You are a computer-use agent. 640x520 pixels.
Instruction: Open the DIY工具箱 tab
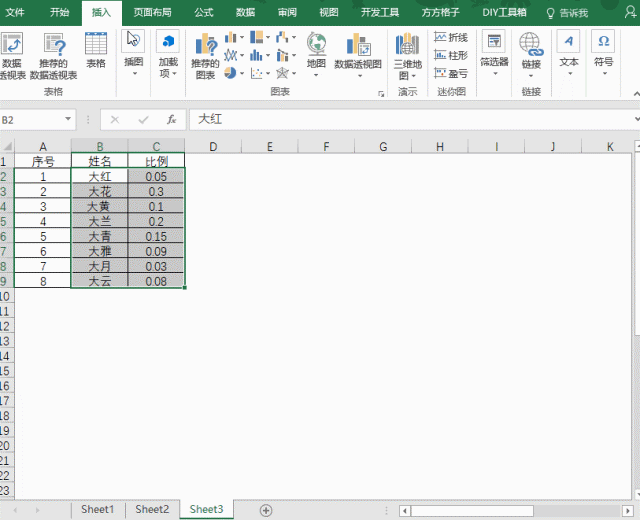pyautogui.click(x=504, y=13)
